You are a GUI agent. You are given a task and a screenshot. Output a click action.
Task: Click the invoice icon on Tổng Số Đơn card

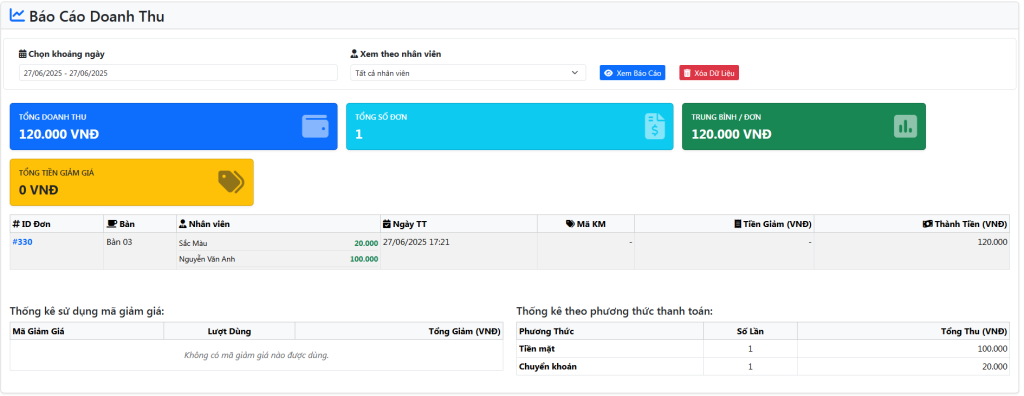[x=655, y=126]
